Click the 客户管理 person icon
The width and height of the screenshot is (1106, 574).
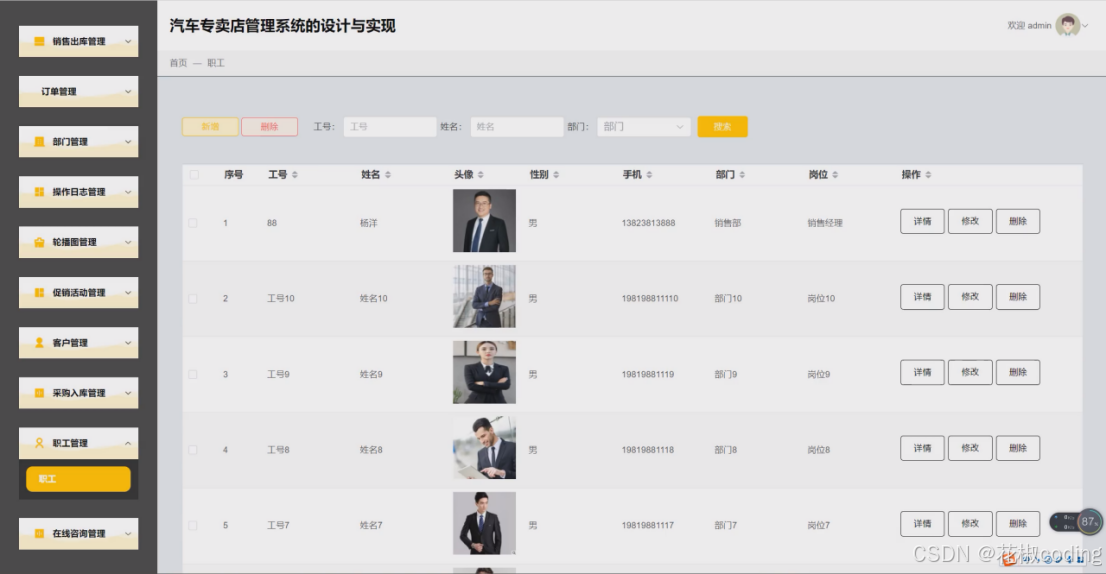click(x=40, y=343)
